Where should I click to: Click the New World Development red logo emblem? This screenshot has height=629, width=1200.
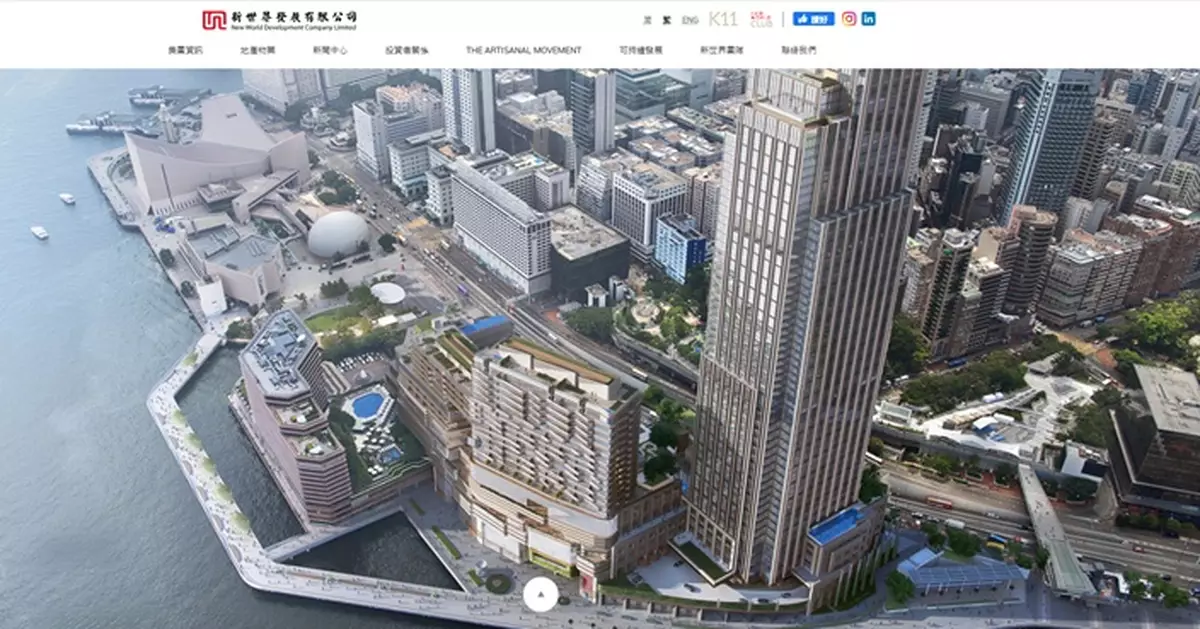[x=214, y=20]
